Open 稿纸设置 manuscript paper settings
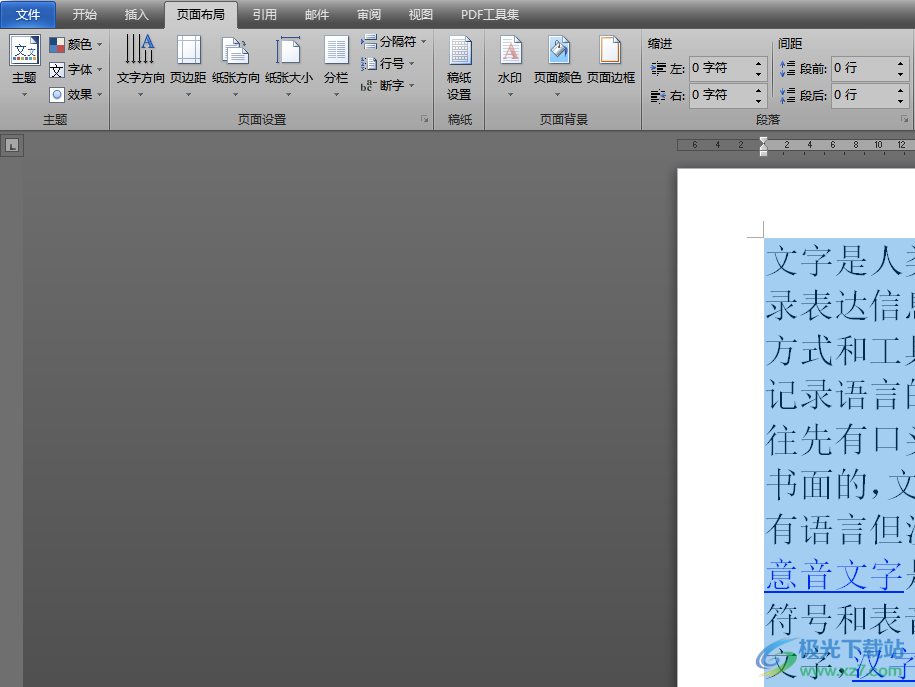Image resolution: width=915 pixels, height=687 pixels. click(x=459, y=68)
